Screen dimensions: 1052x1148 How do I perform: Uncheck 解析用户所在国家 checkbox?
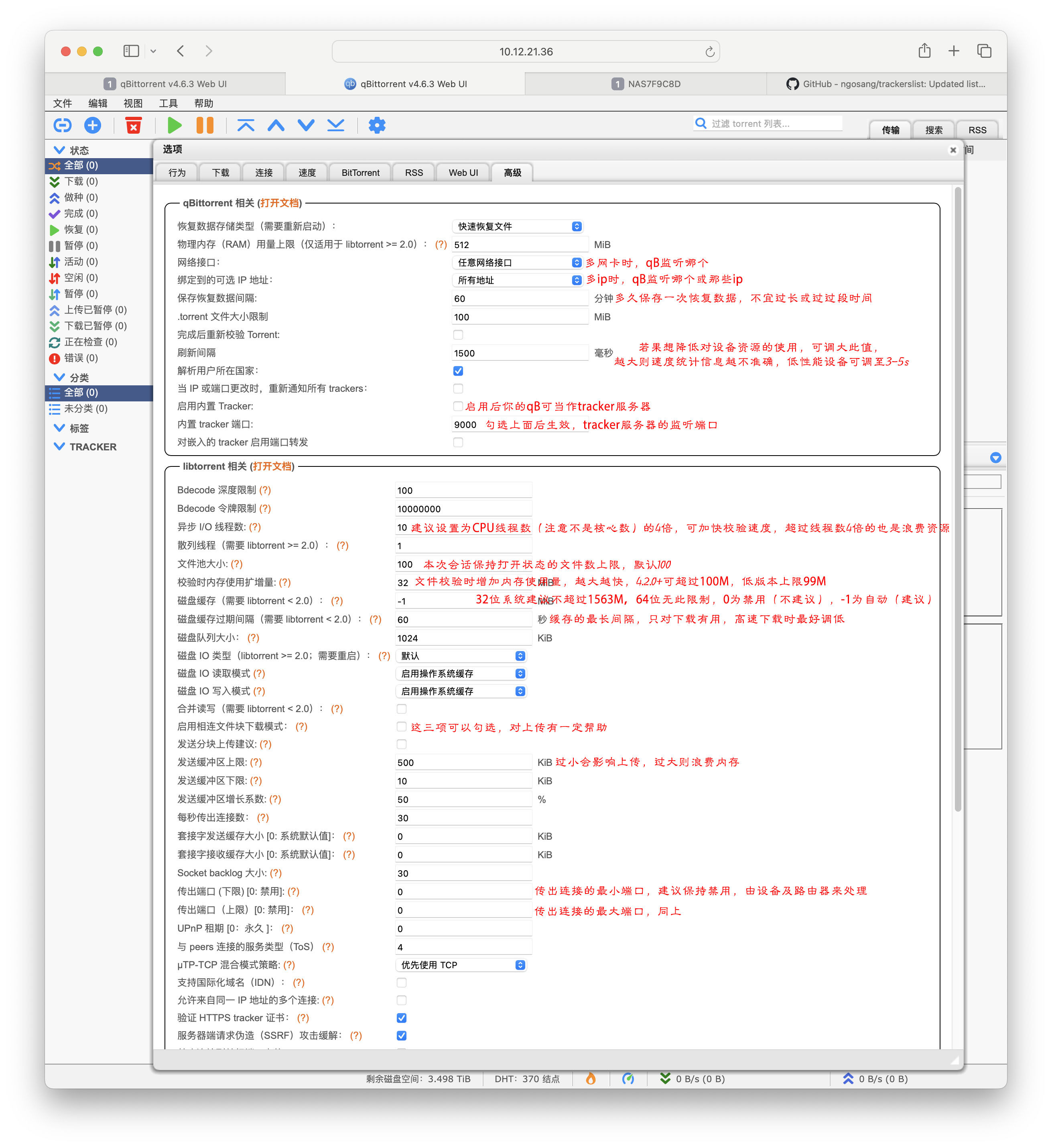click(x=458, y=371)
